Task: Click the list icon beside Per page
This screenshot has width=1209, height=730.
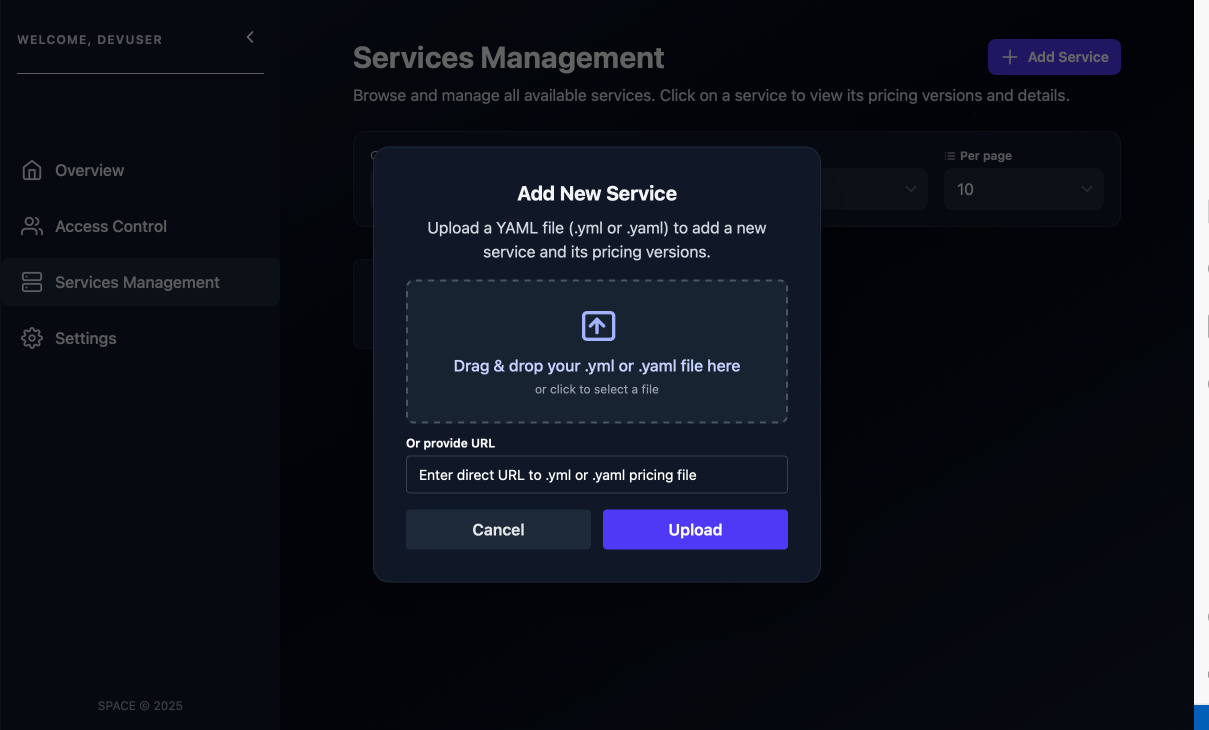Action: (x=950, y=156)
